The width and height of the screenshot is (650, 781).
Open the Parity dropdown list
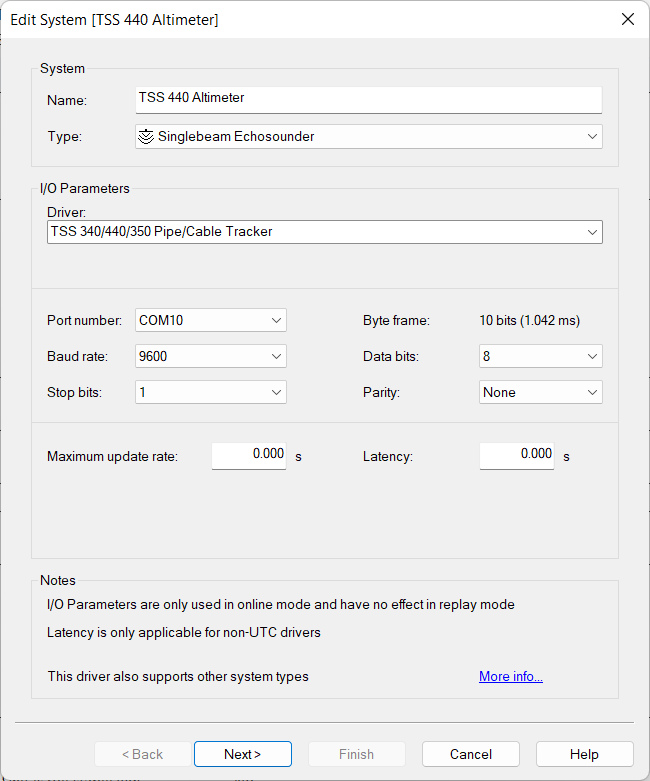click(x=540, y=392)
